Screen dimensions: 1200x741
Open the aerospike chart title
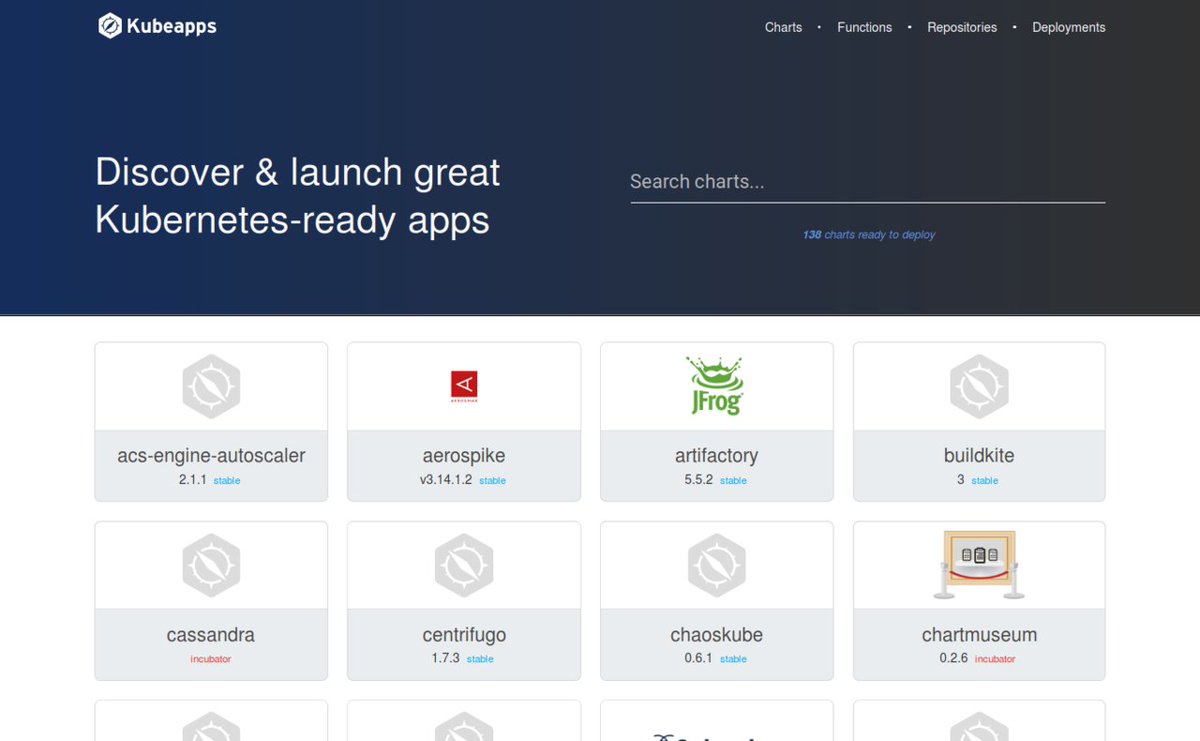pyautogui.click(x=464, y=456)
